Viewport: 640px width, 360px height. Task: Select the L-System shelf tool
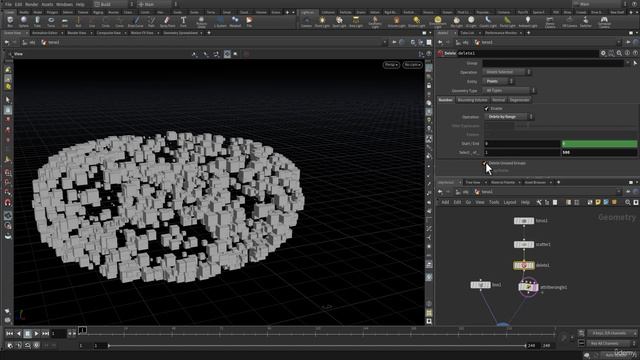pos(220,22)
